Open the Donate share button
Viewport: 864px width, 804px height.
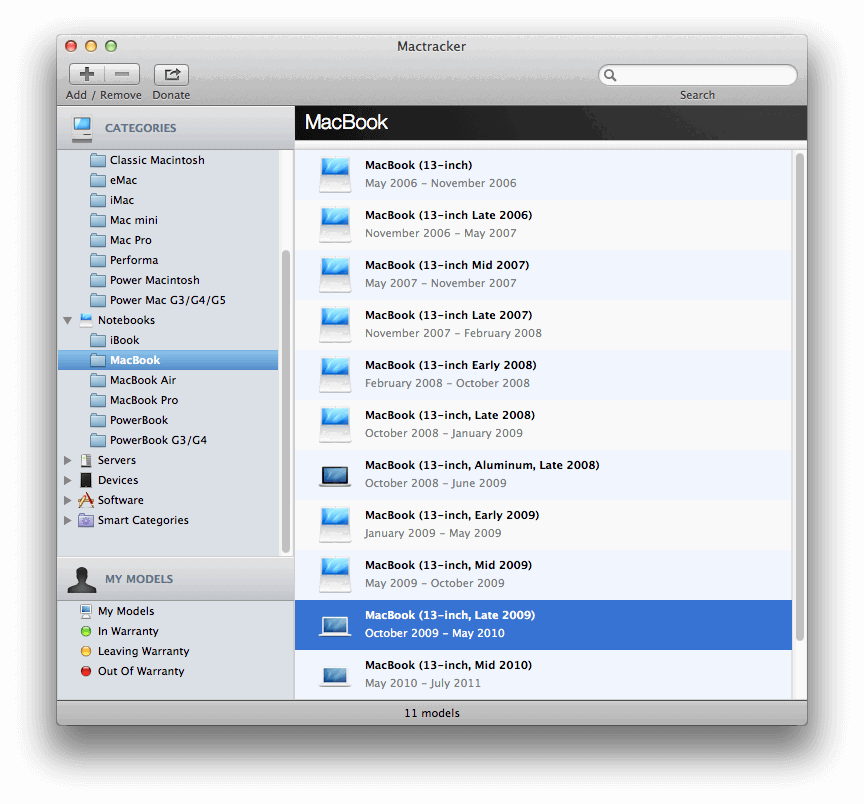point(171,74)
